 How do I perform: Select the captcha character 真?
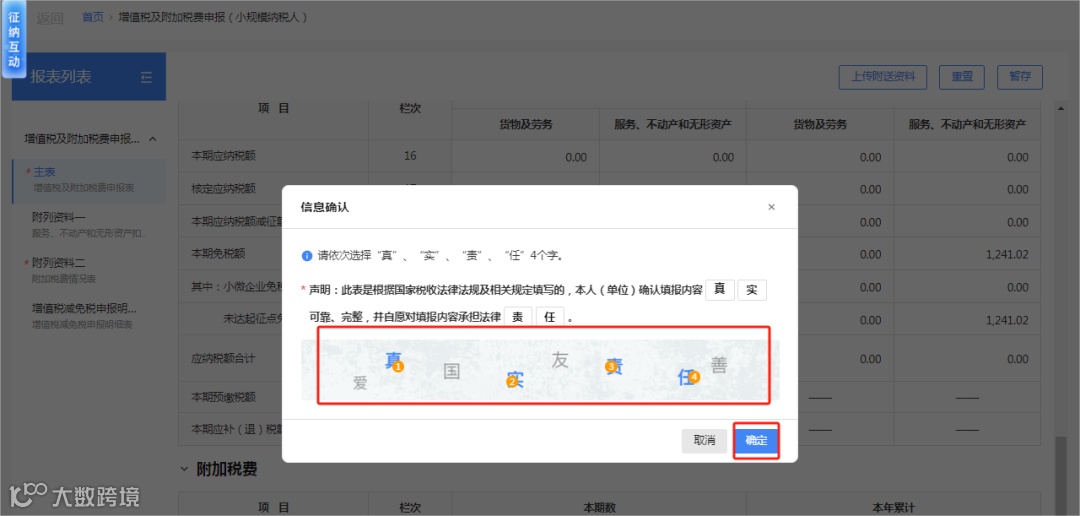coord(393,360)
